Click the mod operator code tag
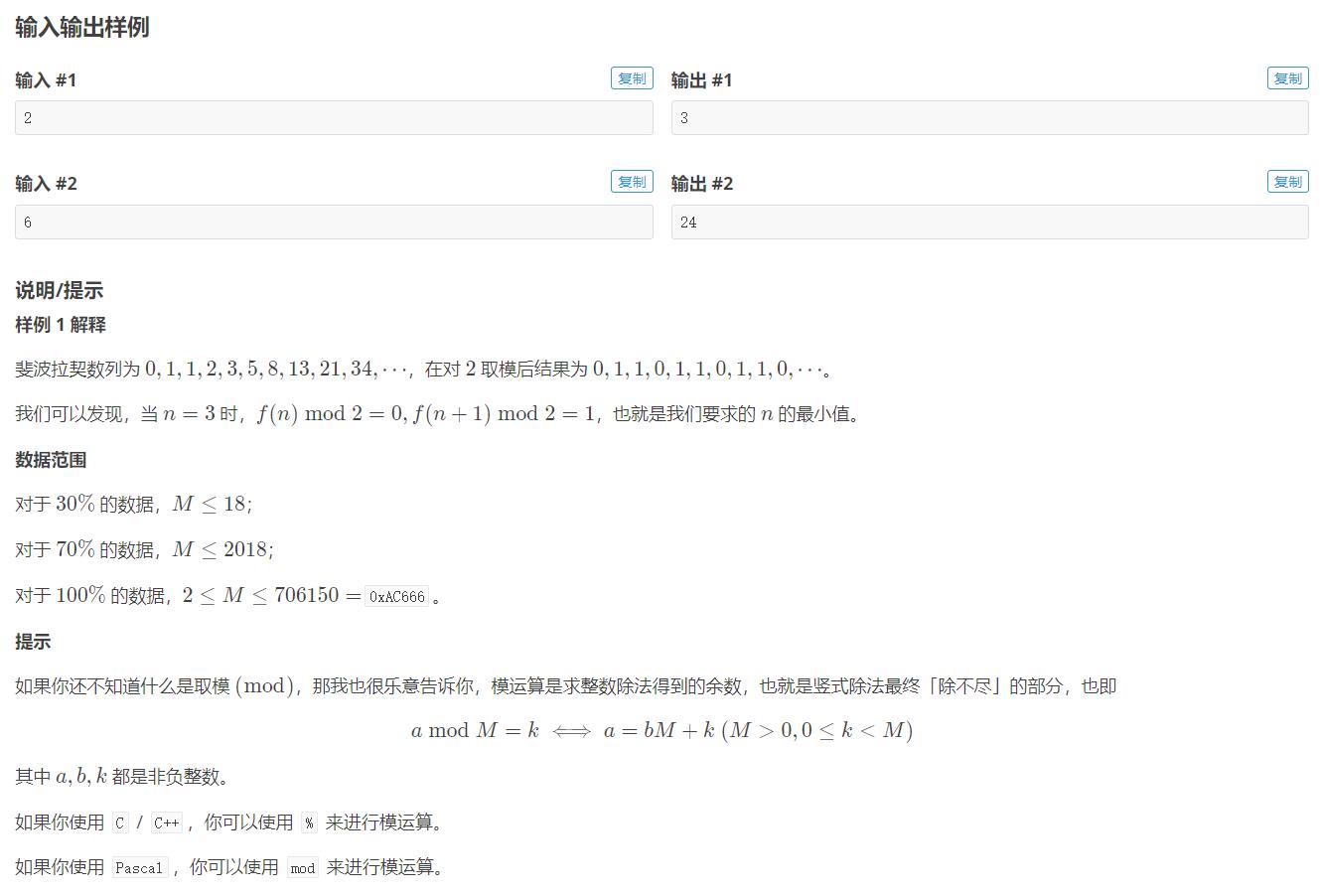Screen dimensions: 1320x896 coord(303,868)
